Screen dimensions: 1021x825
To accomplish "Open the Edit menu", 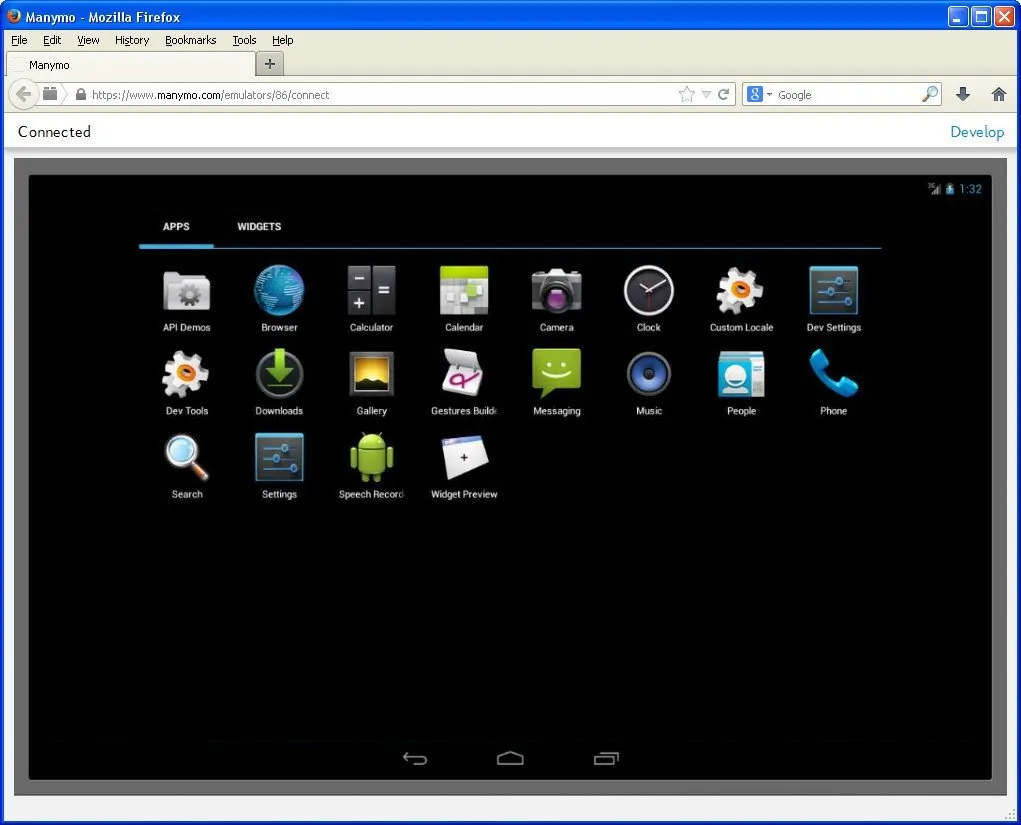I will point(52,40).
